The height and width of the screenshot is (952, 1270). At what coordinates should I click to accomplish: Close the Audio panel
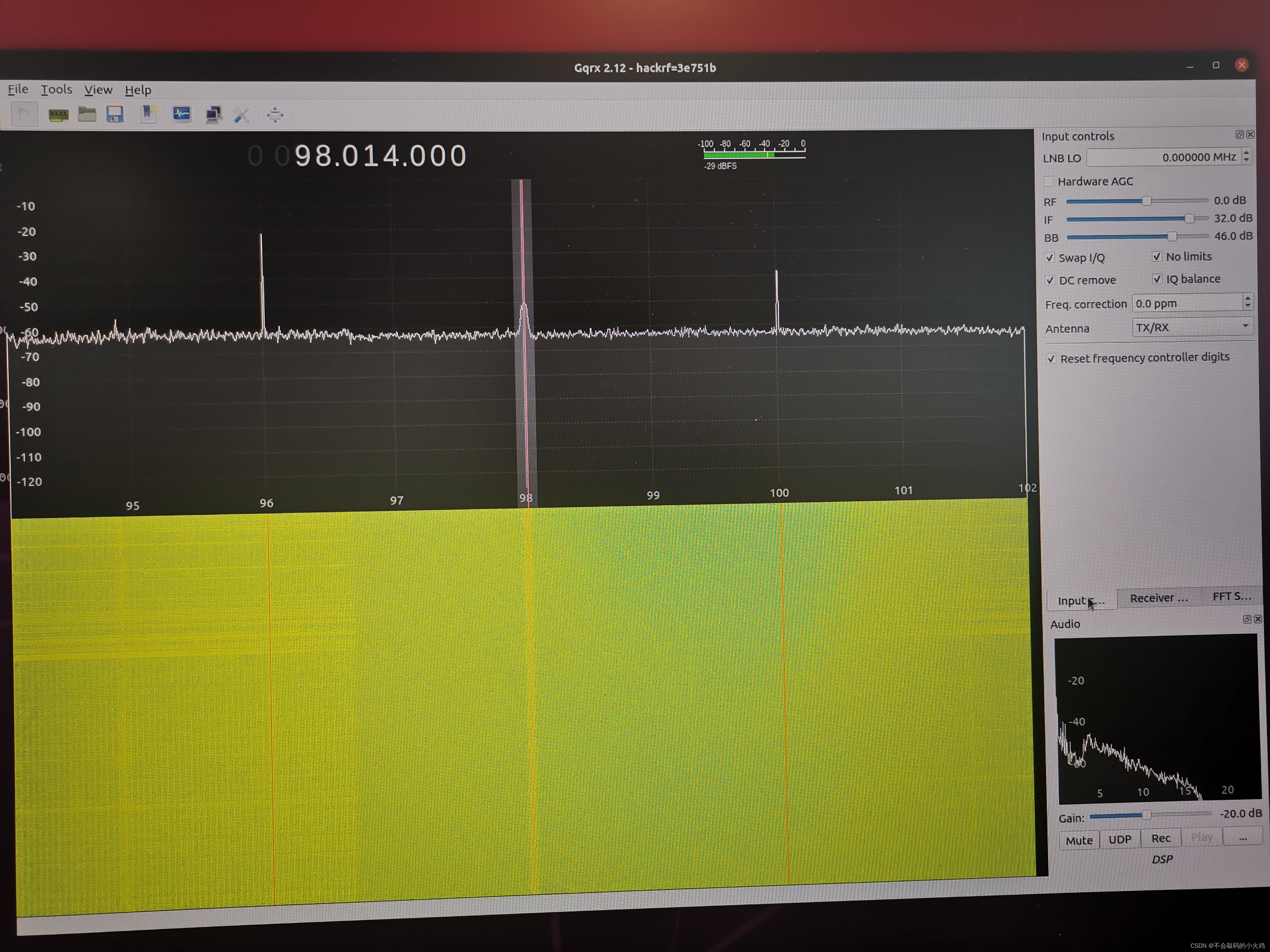point(1258,619)
